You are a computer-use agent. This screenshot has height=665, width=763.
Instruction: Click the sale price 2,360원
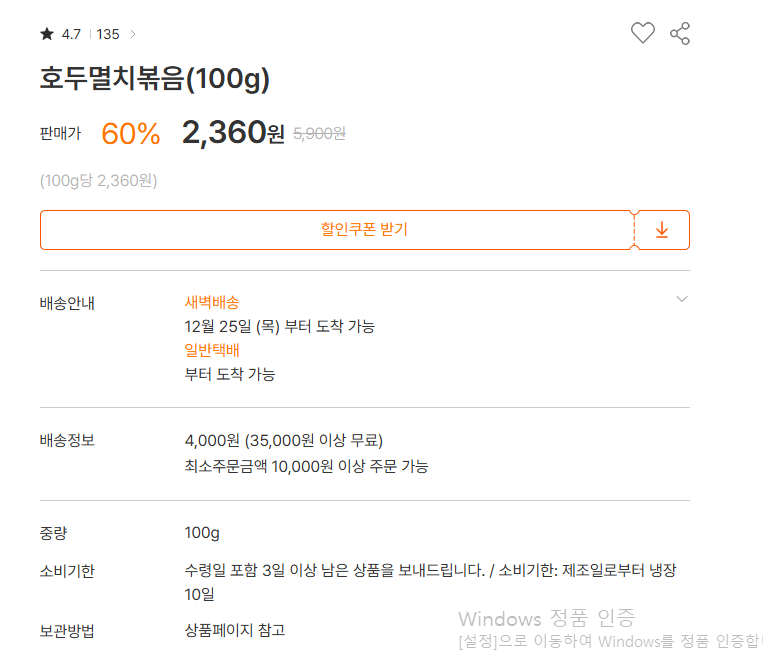pyautogui.click(x=233, y=133)
